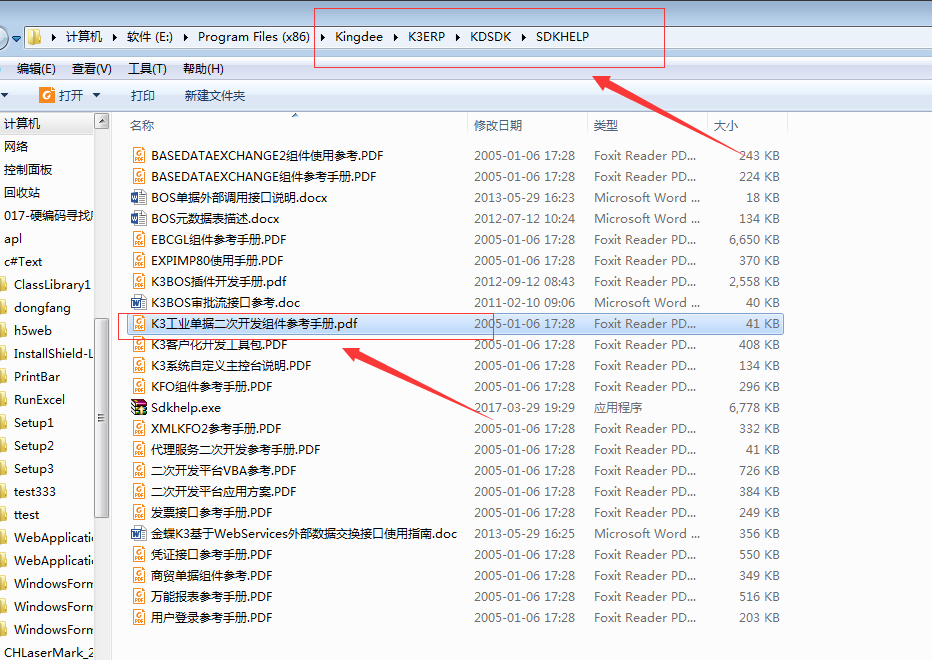The image size is (932, 660).
Task: Select 控制面板 in navigation pane
Action: [27, 169]
